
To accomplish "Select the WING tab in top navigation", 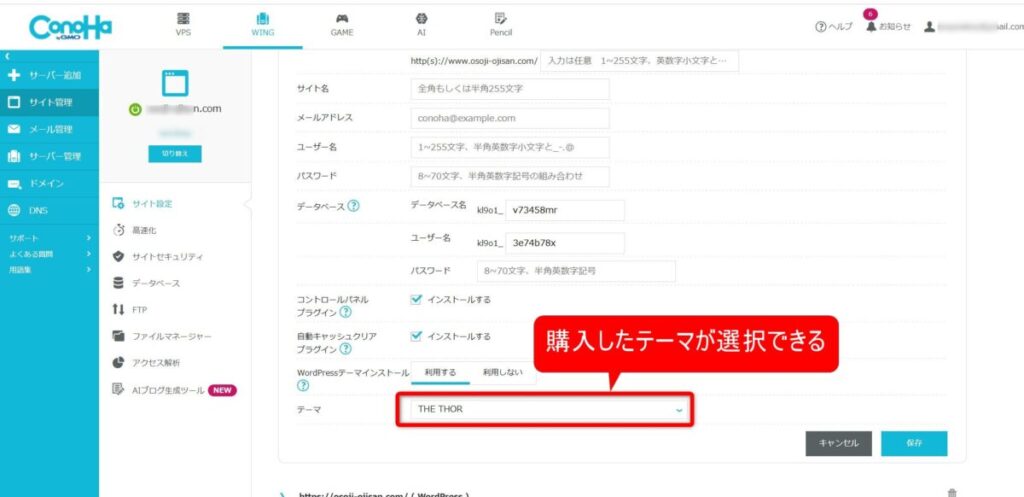I will tap(263, 25).
